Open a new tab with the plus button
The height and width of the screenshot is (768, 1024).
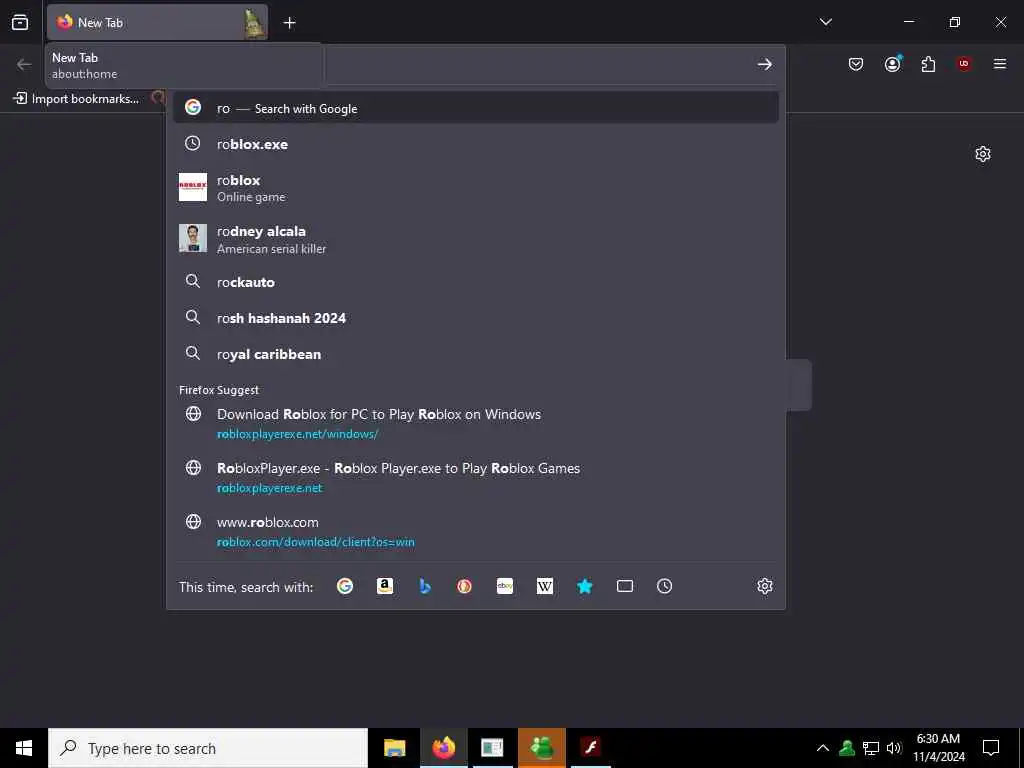click(x=289, y=23)
